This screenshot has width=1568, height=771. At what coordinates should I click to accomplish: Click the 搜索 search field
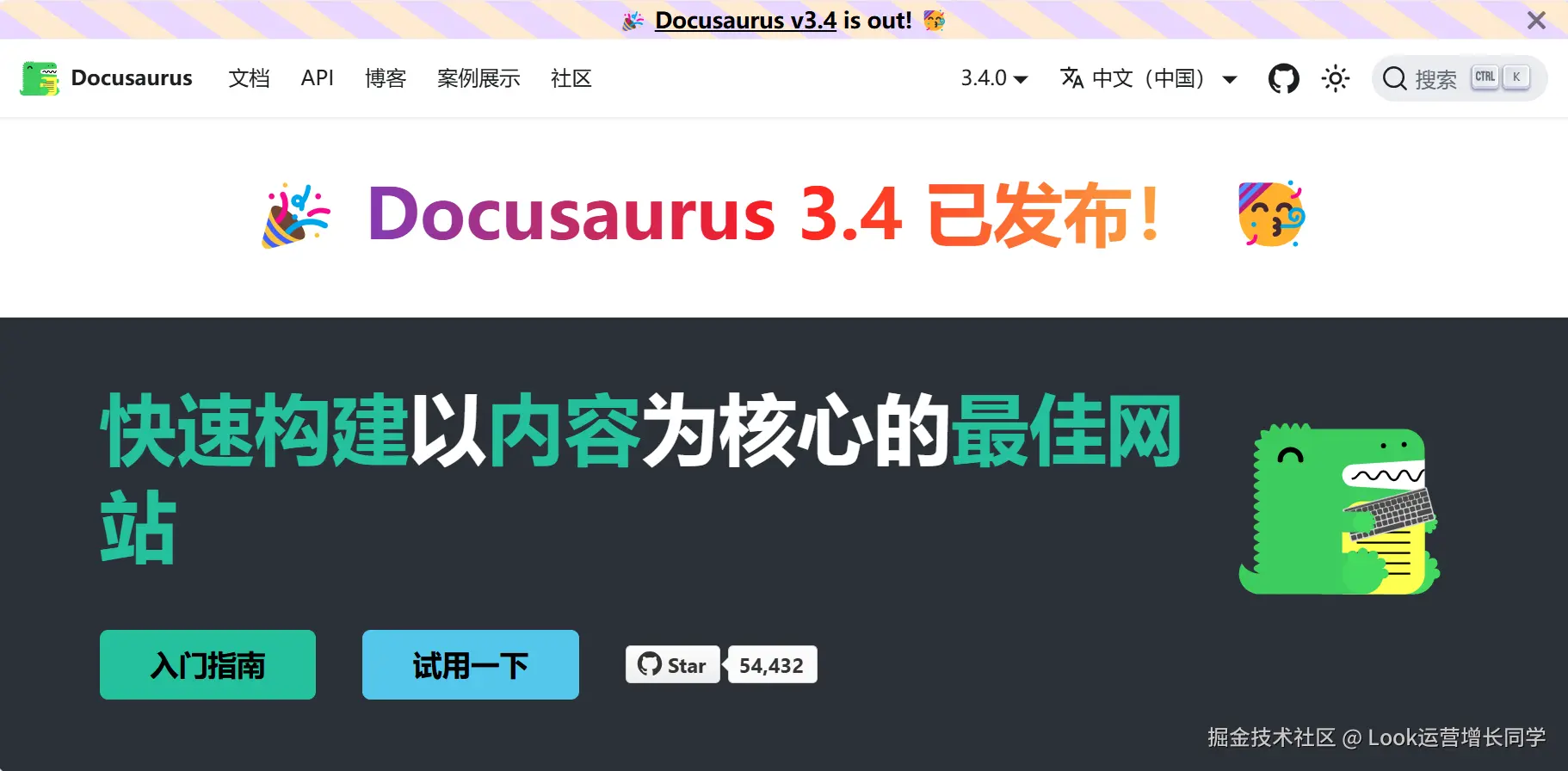pyautogui.click(x=1460, y=78)
